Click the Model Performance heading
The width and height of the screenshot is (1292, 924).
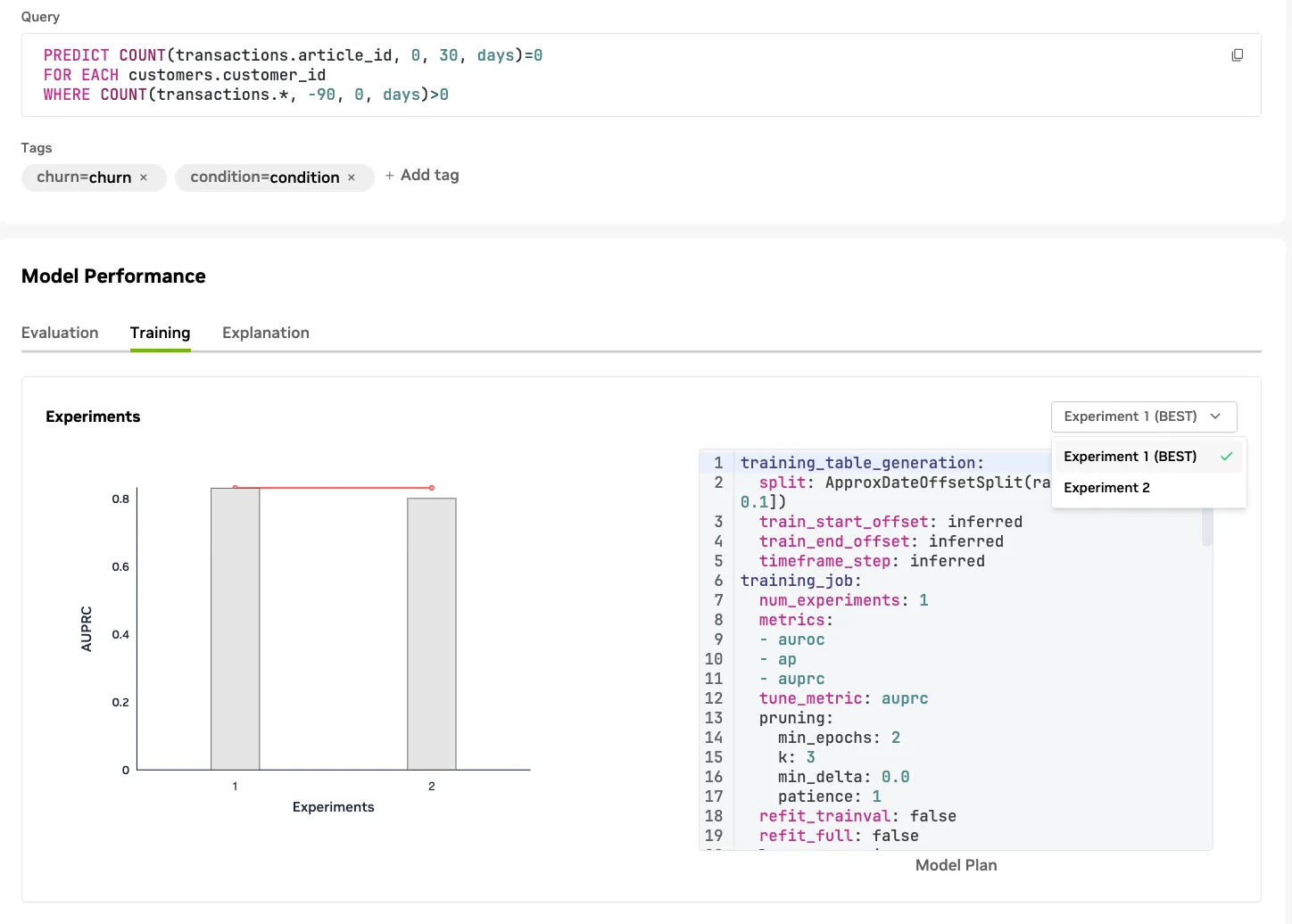(113, 276)
